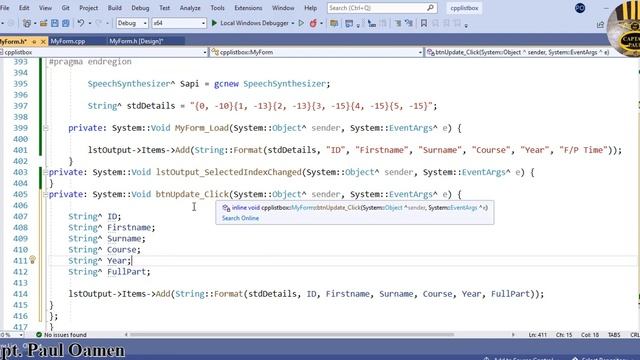Expand the Undo history dropdown arrow
640x360 pixels.
click(x=89, y=23)
